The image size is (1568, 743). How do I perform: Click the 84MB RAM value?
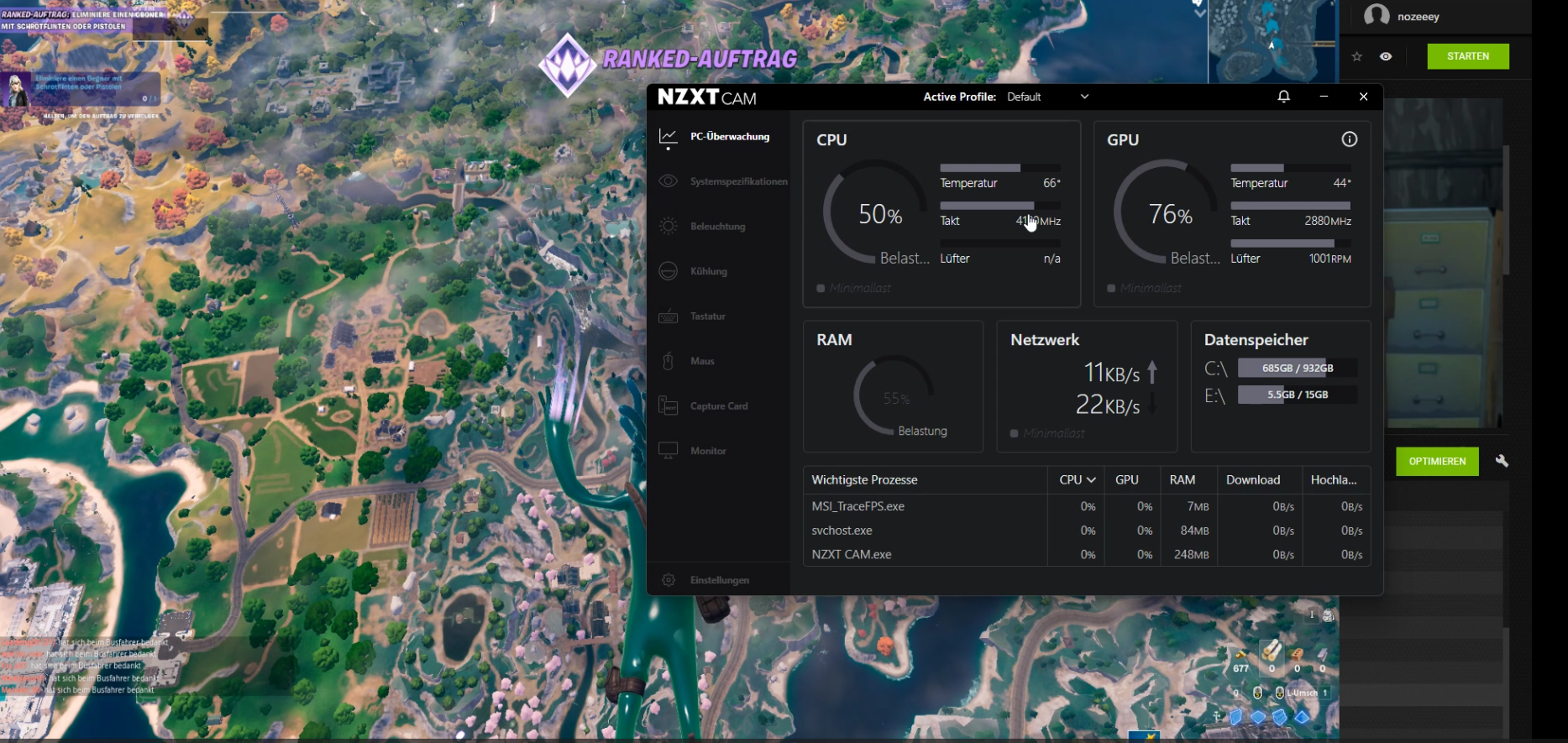[1194, 531]
